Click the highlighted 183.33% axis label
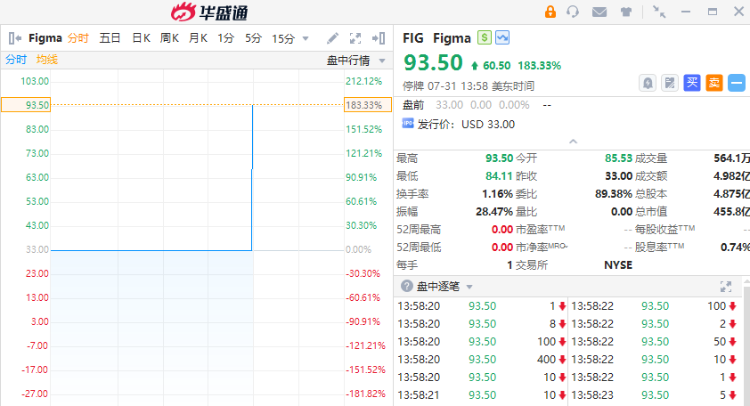This screenshot has height=406, width=750. pos(368,105)
